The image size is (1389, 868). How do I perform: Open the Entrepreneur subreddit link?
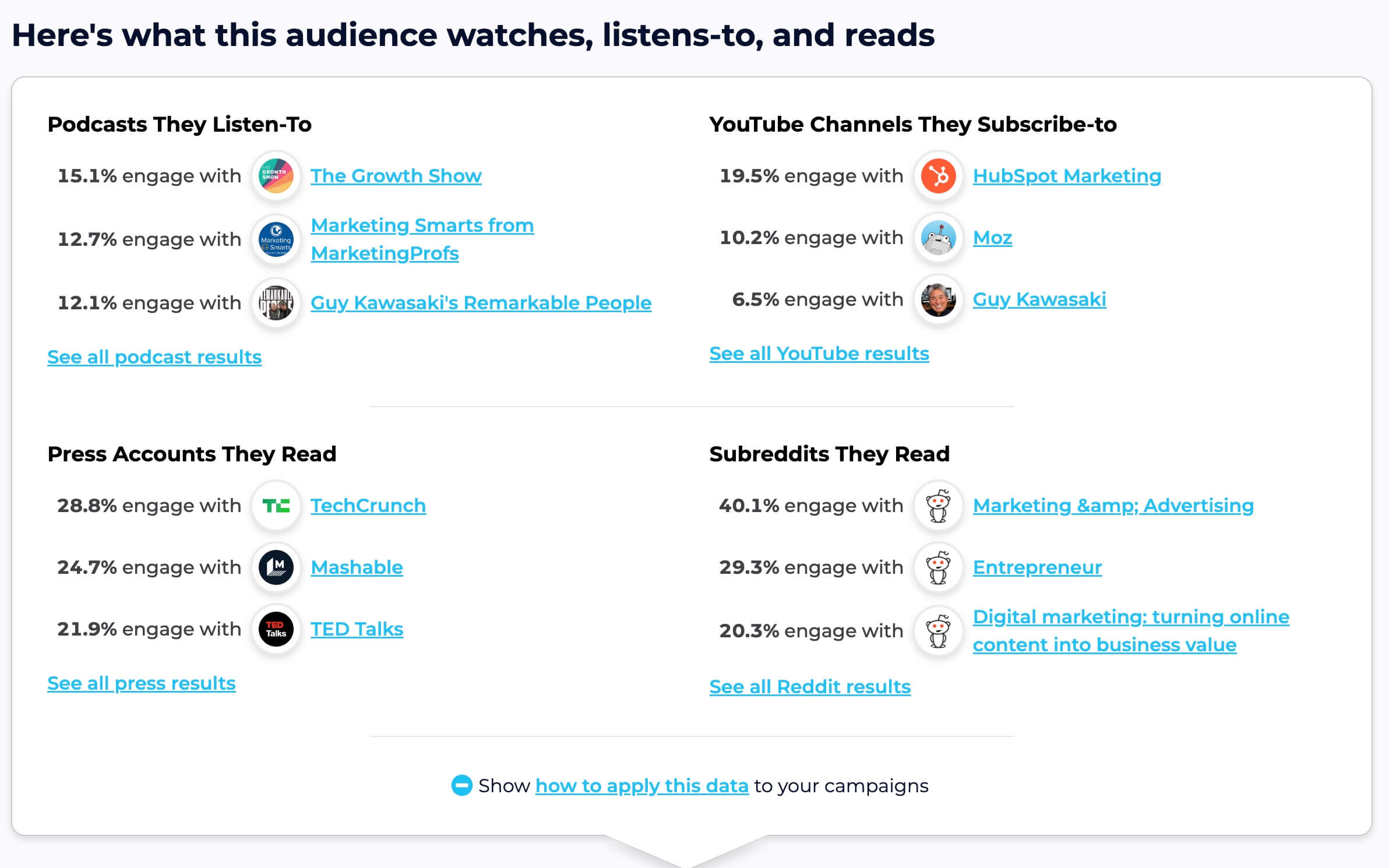point(1037,567)
